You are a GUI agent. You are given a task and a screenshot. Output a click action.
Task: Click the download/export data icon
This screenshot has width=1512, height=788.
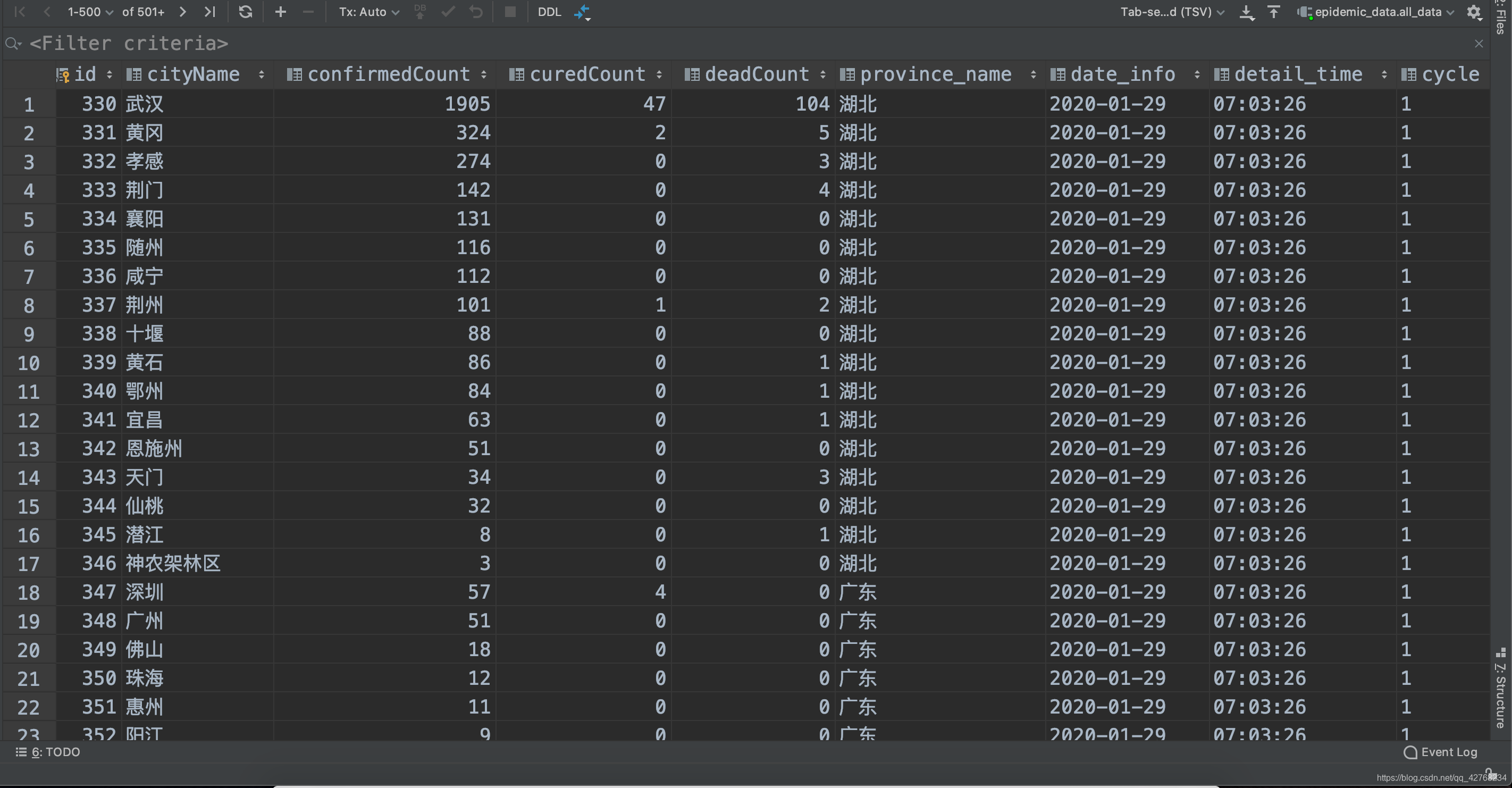tap(1248, 11)
